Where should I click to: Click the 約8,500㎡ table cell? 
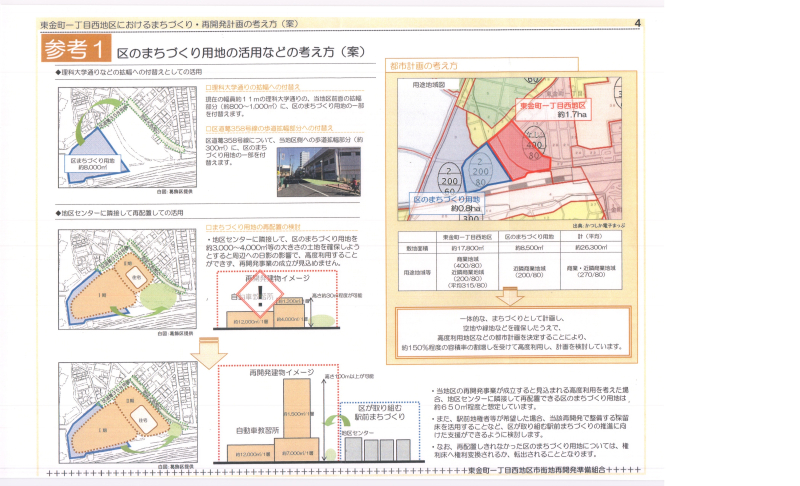tap(529, 248)
